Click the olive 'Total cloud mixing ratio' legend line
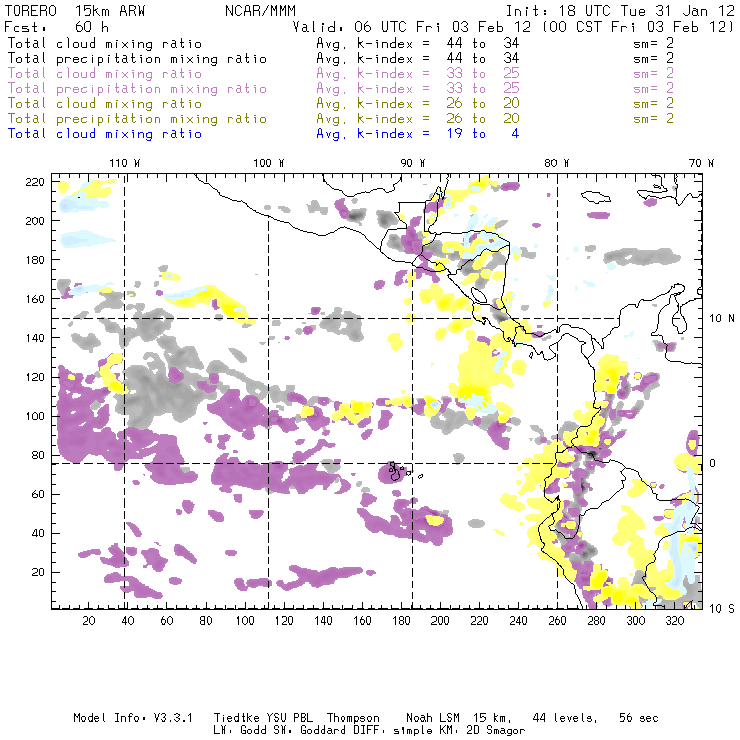Viewport: 740px width, 740px height. tap(105, 103)
